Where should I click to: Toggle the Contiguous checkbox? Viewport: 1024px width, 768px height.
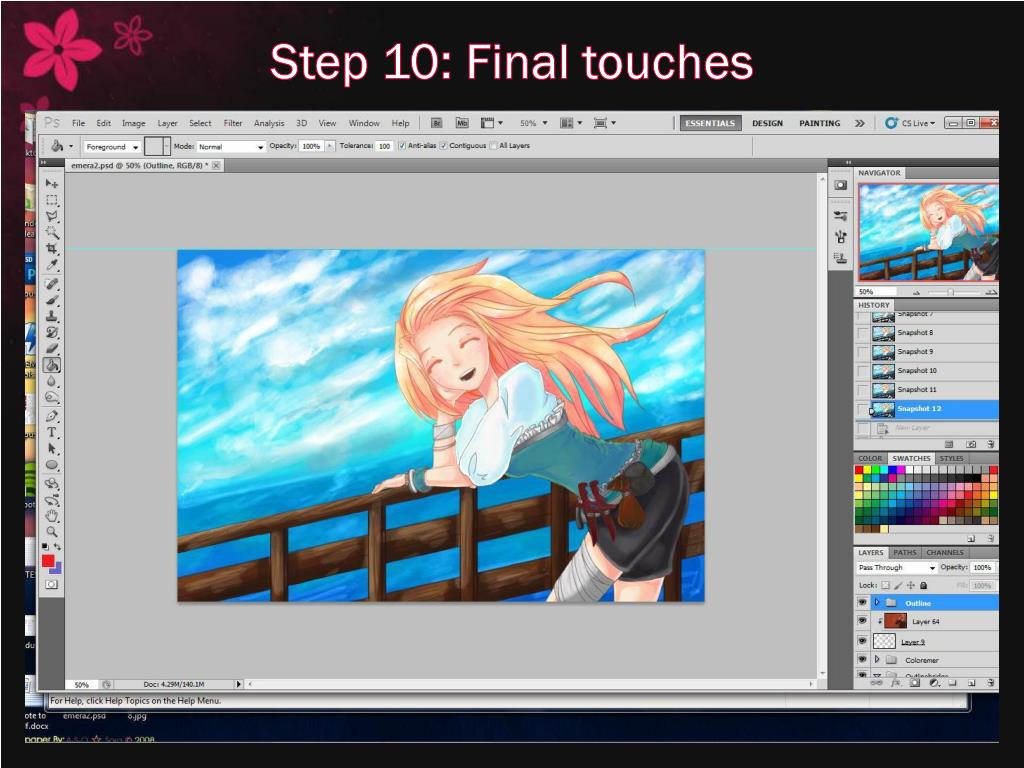443,146
